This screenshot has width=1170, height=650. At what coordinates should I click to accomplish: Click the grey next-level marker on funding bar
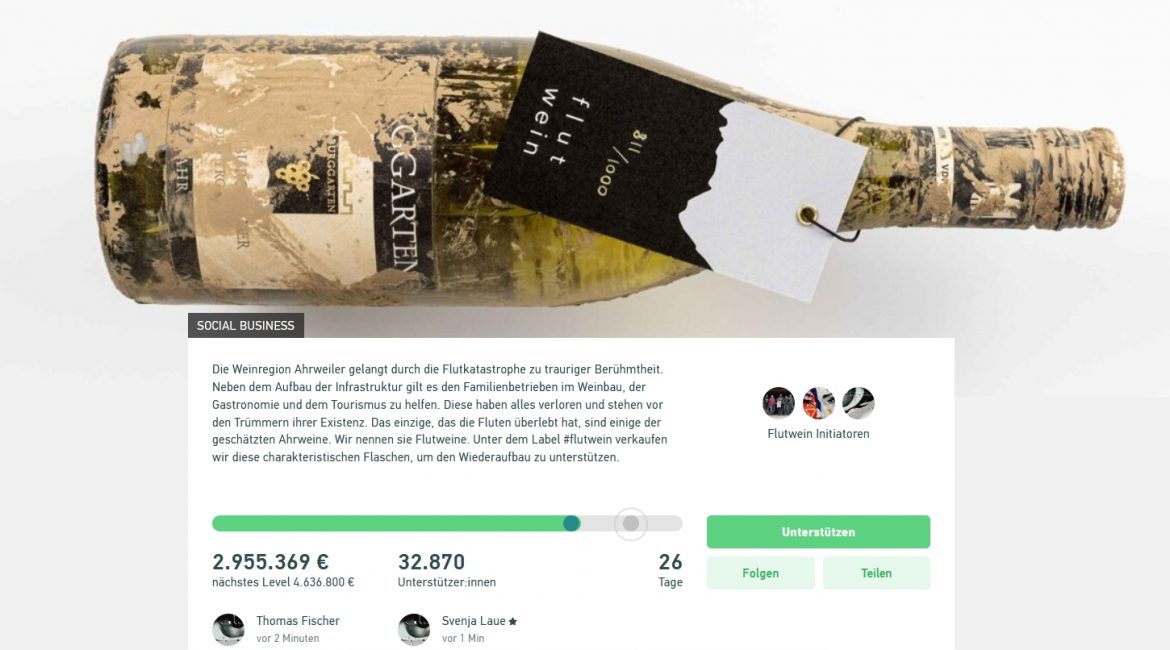point(631,523)
